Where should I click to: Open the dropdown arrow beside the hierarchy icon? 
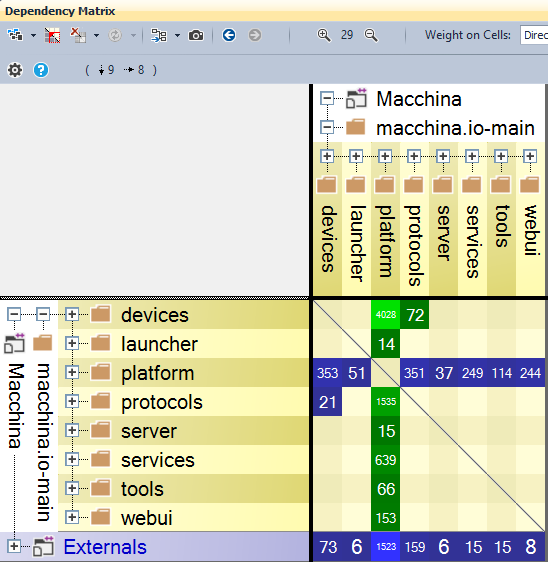tap(33, 35)
